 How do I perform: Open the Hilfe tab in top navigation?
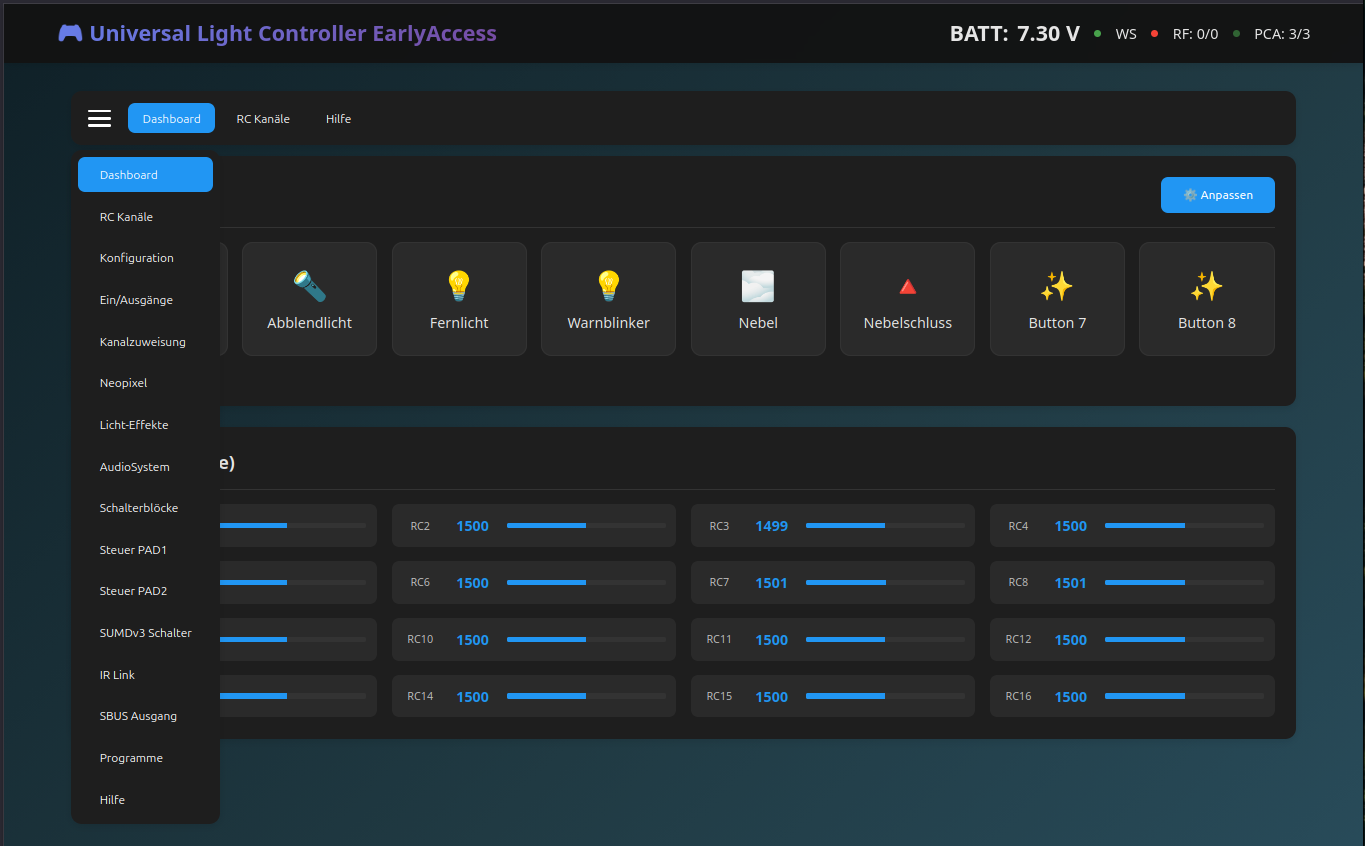(338, 118)
